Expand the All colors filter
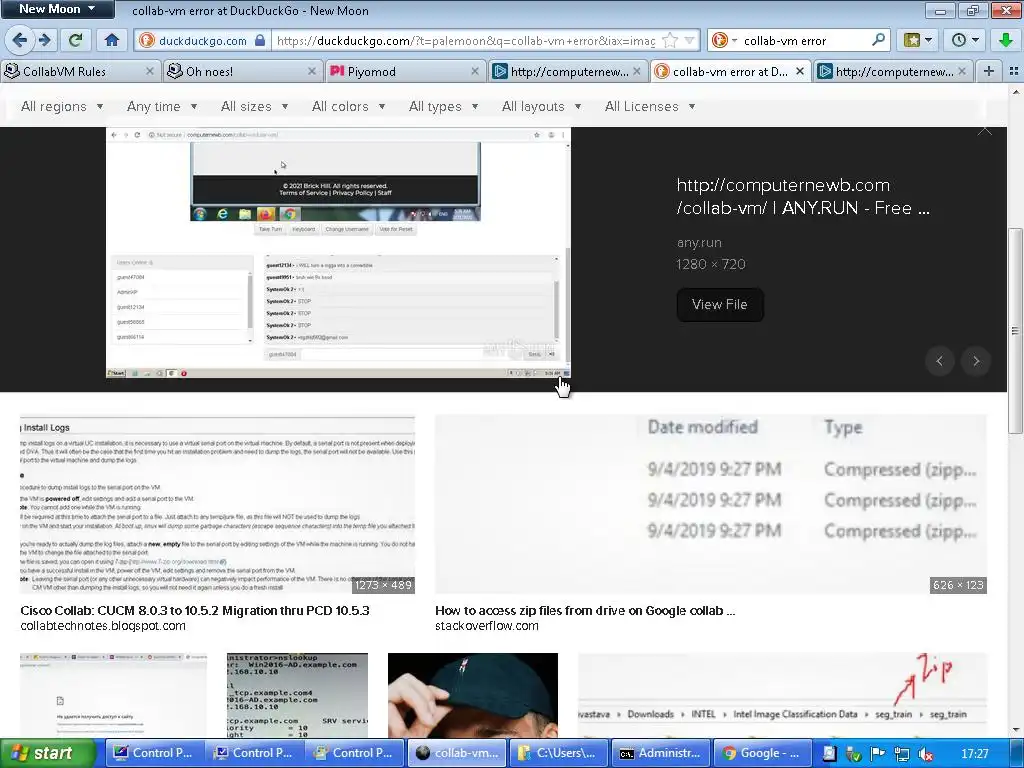The height and width of the screenshot is (768, 1024). click(348, 106)
